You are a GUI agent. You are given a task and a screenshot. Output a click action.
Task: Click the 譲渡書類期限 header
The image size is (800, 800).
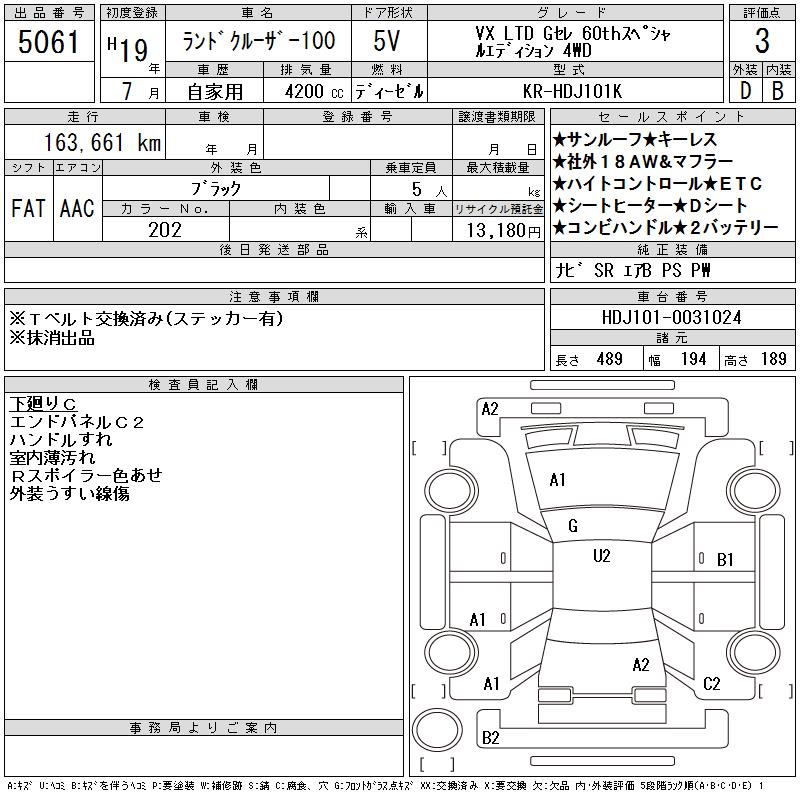point(497,117)
